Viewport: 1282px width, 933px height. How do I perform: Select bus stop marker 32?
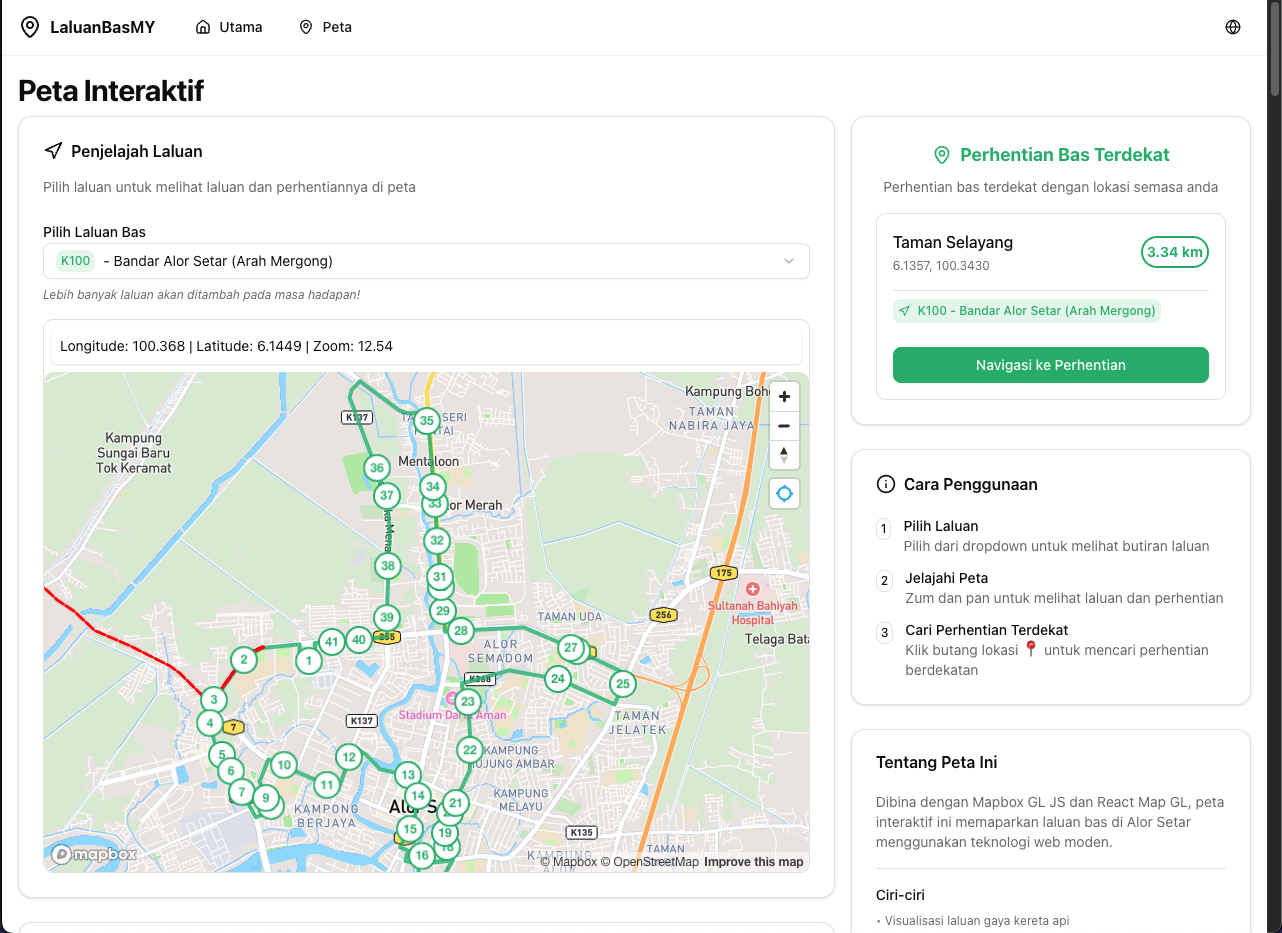[x=436, y=541]
